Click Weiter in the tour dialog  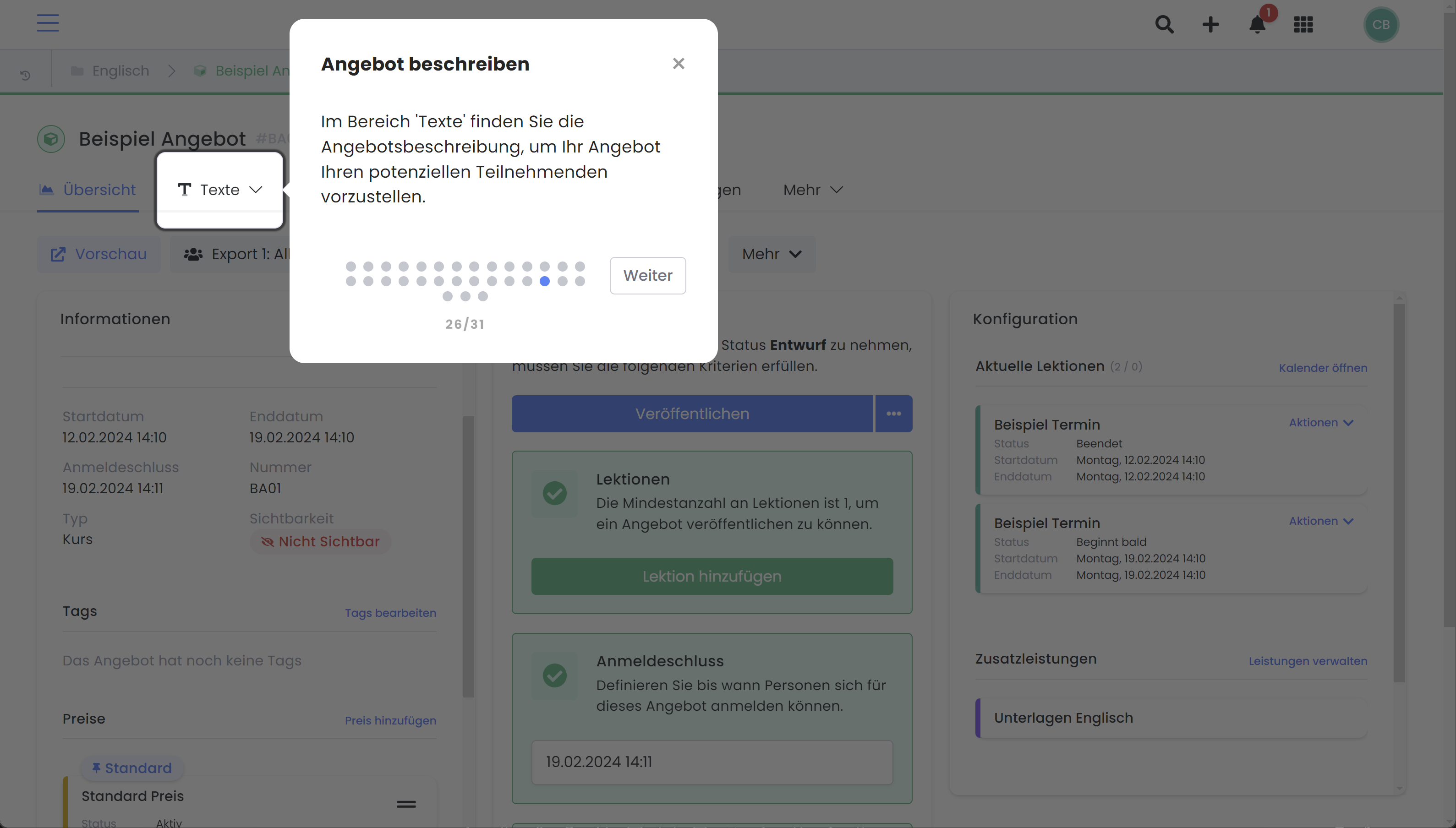(648, 275)
